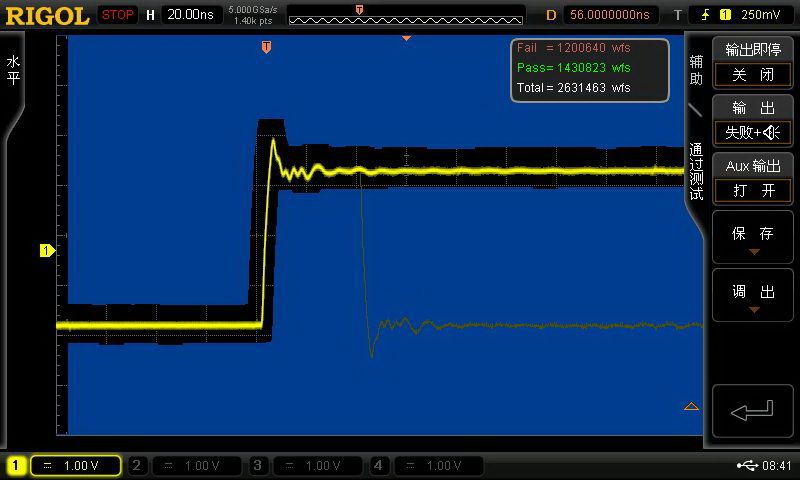Switch to the 通过测试 pass test tab
This screenshot has width=800, height=480.
point(696,170)
